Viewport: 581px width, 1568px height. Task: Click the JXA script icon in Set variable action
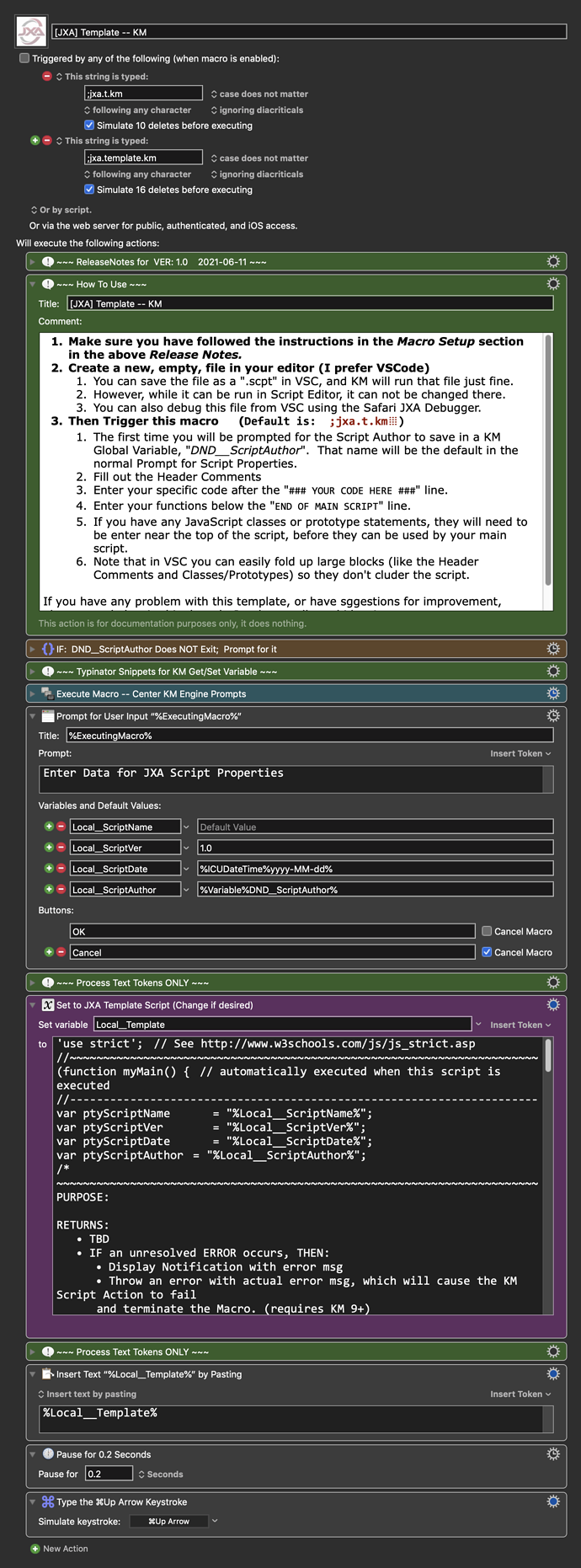(x=48, y=1005)
